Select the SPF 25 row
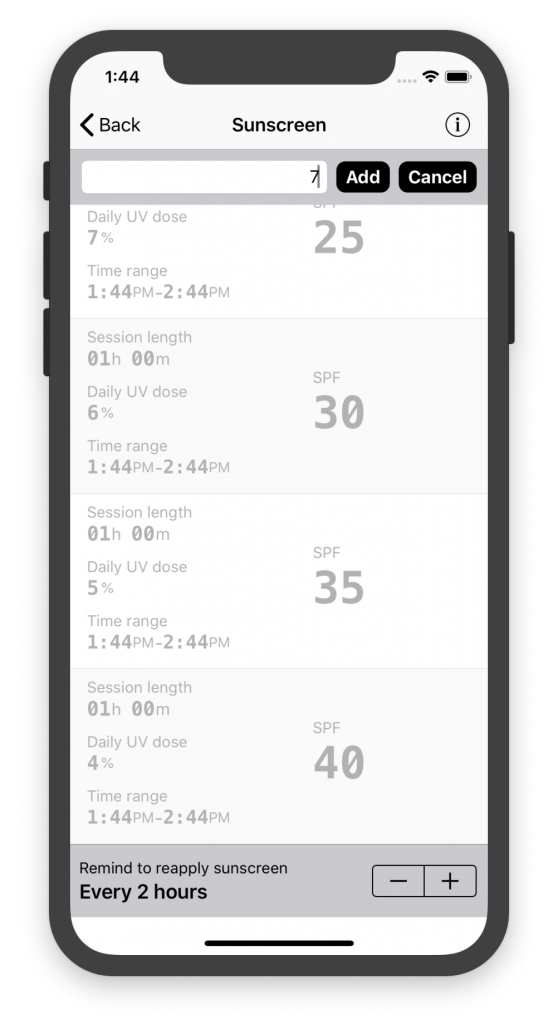 [279, 262]
